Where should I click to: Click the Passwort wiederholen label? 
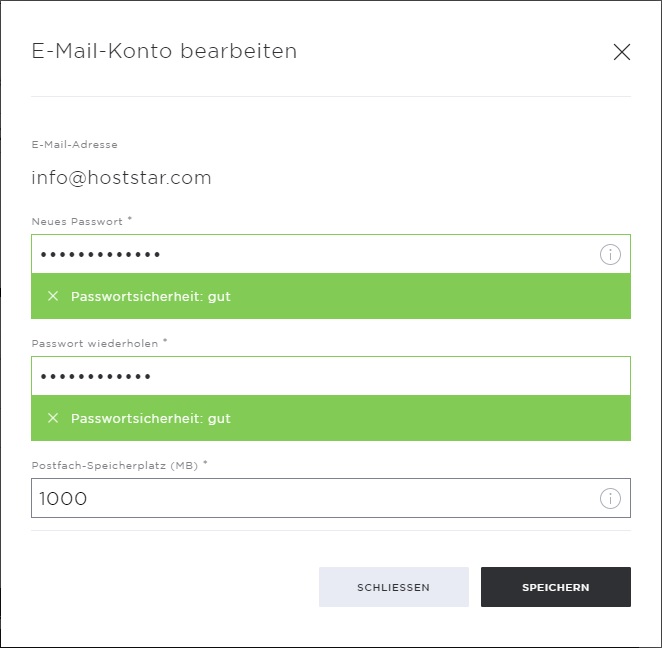point(95,344)
